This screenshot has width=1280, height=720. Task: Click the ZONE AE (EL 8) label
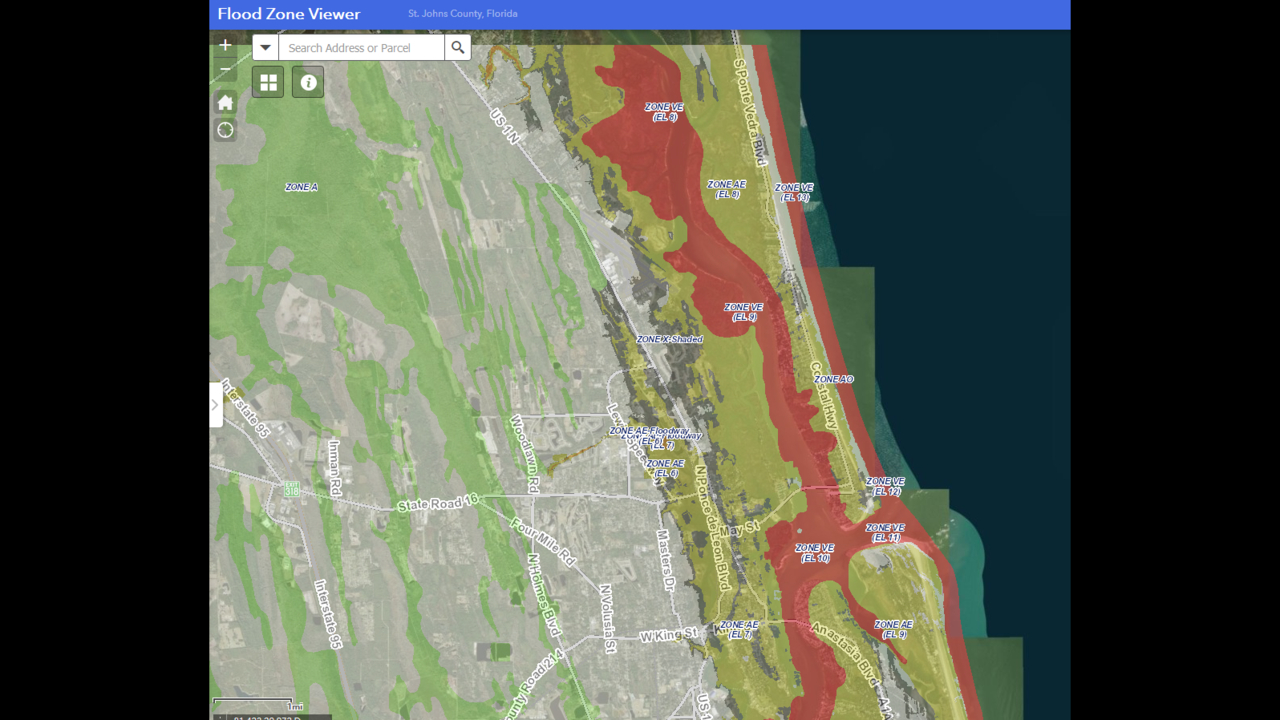727,189
